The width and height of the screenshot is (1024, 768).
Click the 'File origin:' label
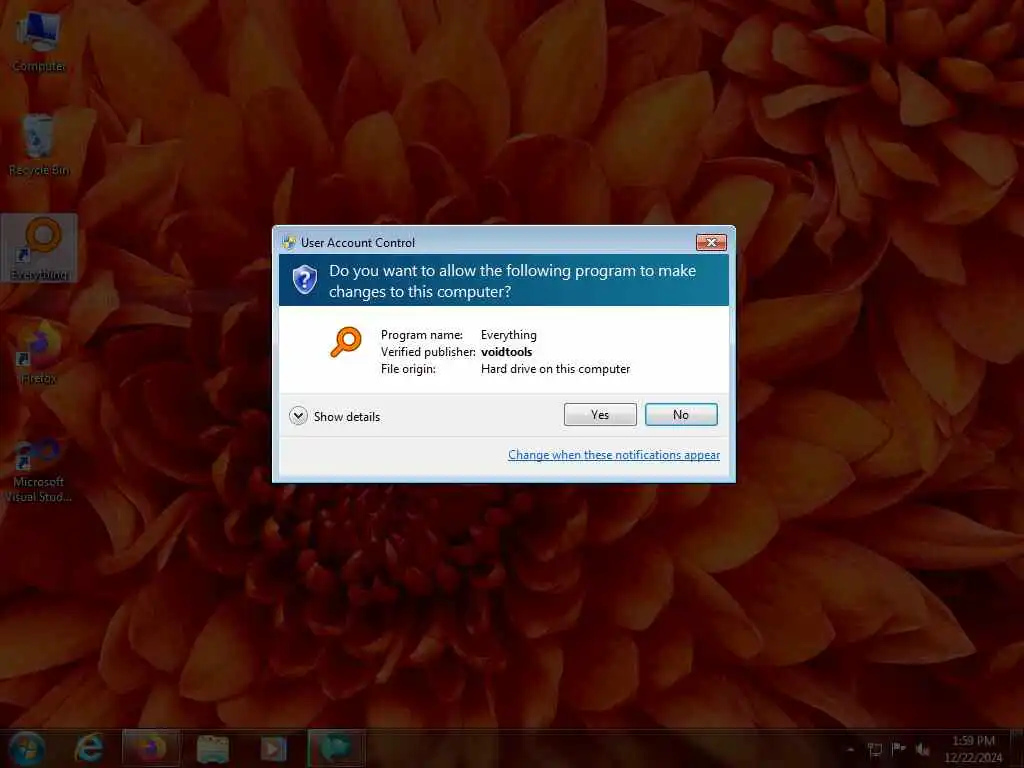pyautogui.click(x=408, y=369)
